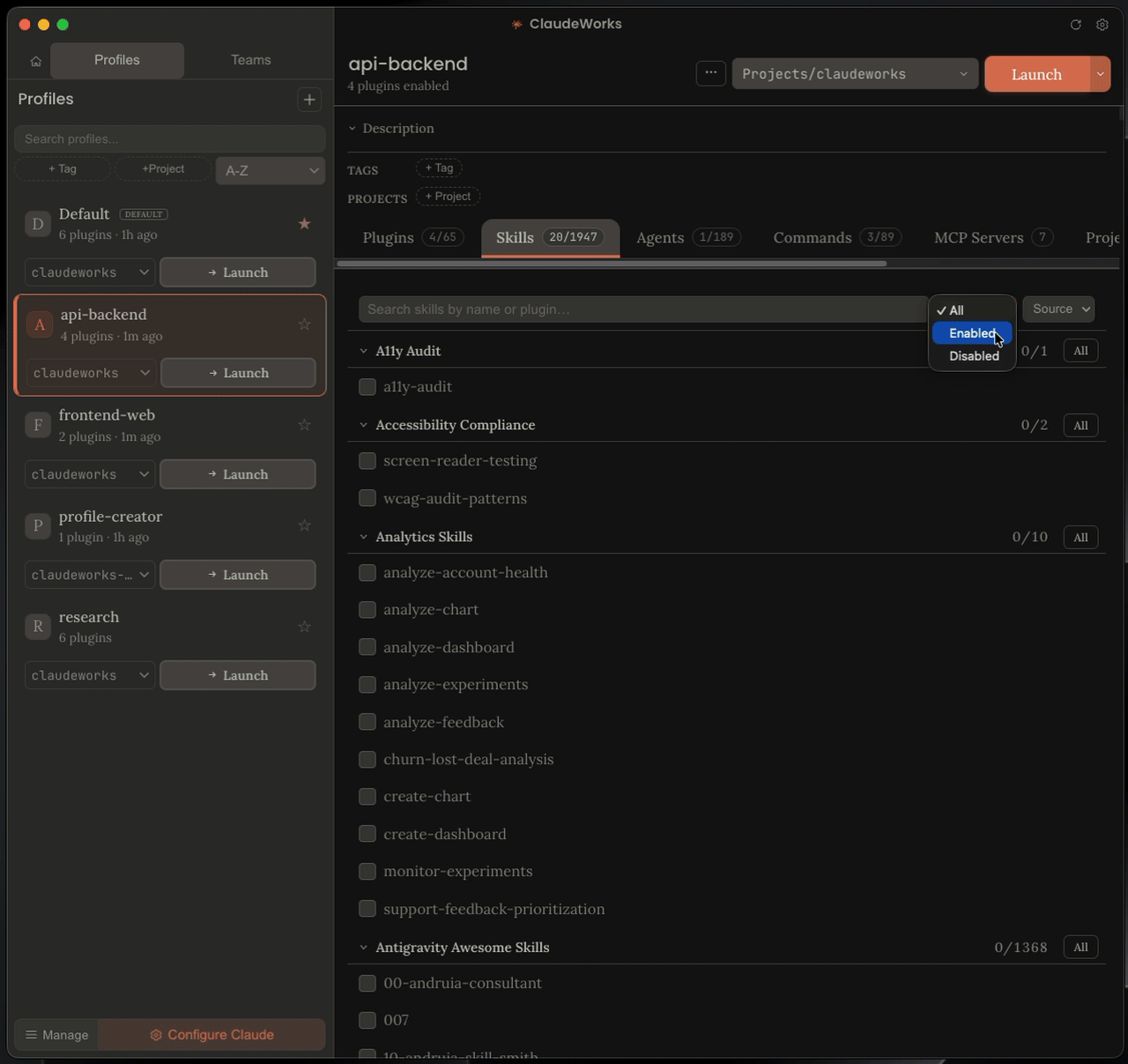Screen dimensions: 1128x1064
Task: Unstar the Default profile
Action: (303, 224)
